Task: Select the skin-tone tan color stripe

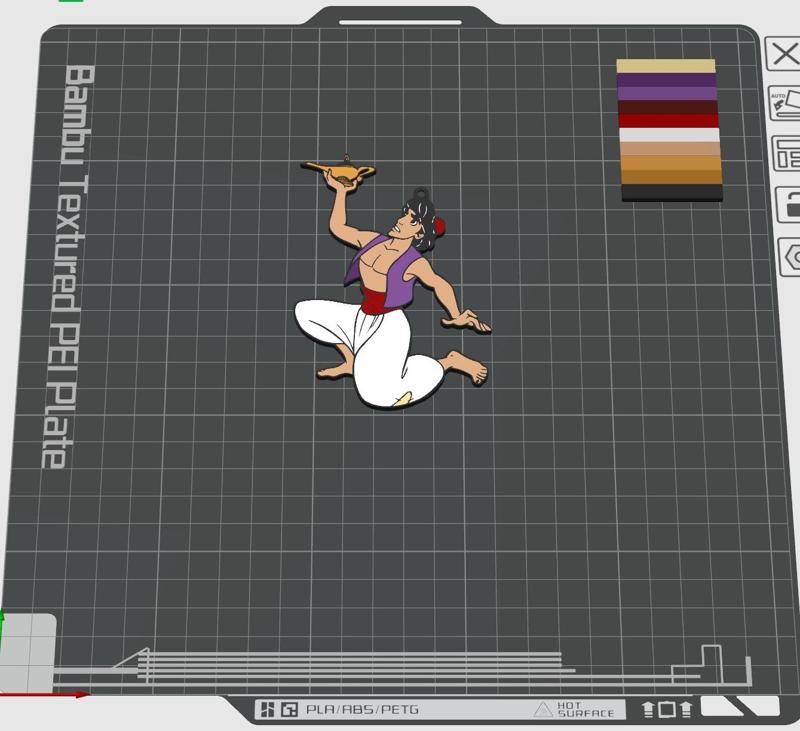Action: coord(670,148)
